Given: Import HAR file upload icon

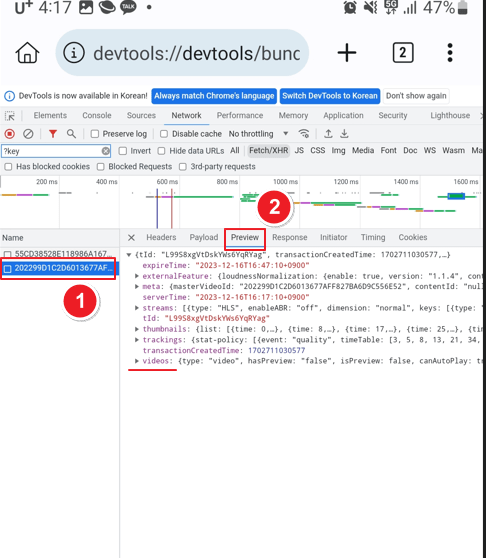Looking at the screenshot, I should (x=328, y=134).
